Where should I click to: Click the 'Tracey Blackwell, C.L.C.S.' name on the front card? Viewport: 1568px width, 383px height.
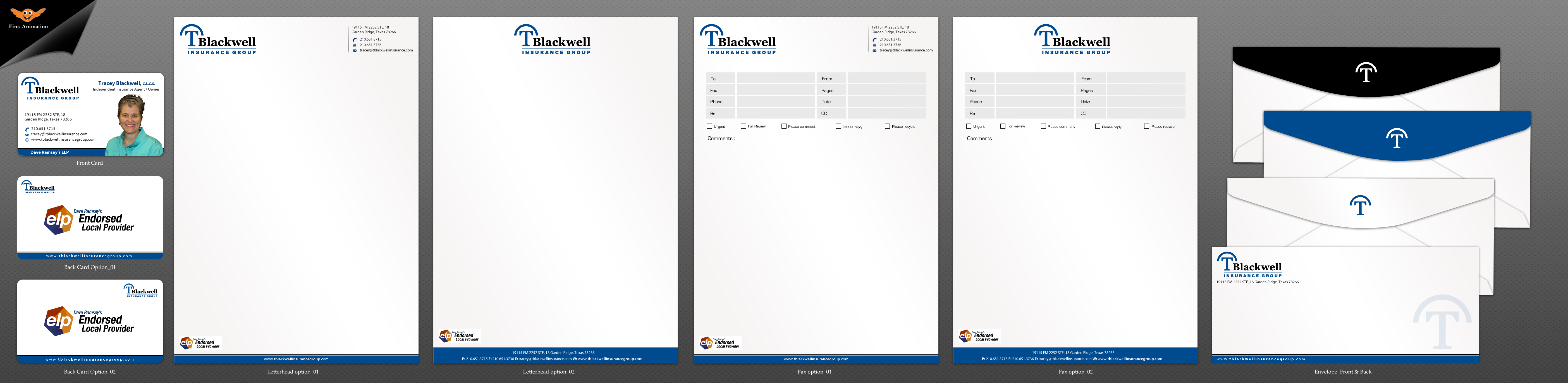pos(126,83)
